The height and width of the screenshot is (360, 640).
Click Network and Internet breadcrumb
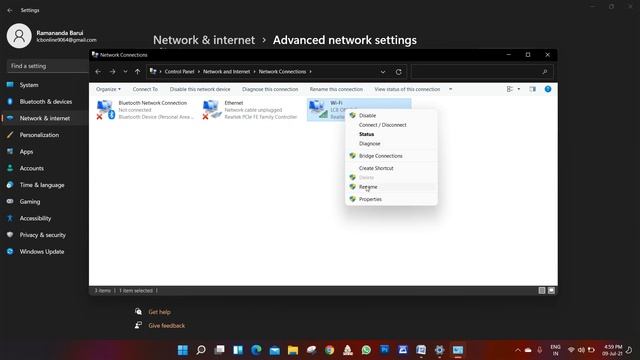coord(226,71)
